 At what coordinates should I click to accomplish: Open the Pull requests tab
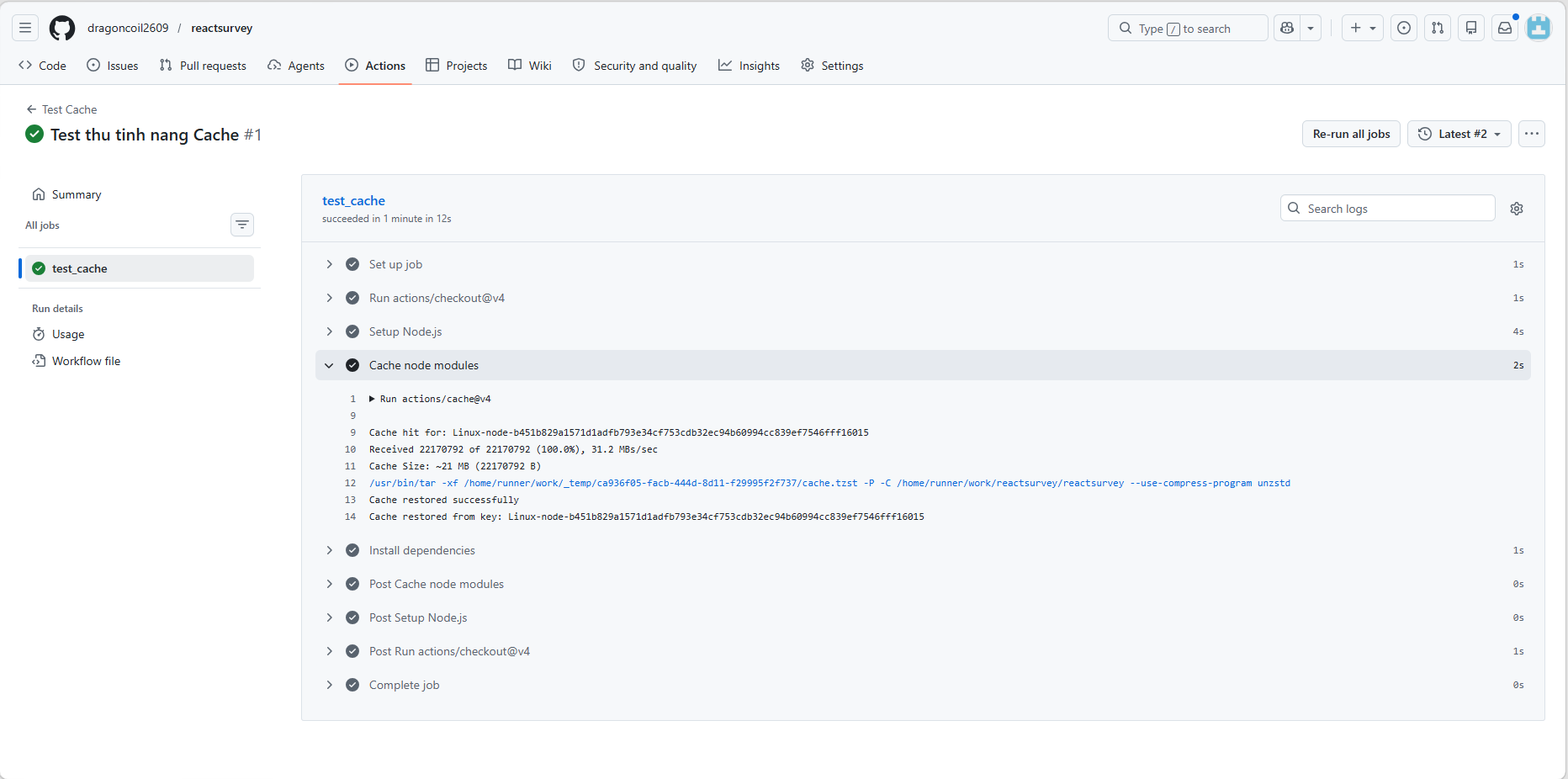(x=203, y=66)
